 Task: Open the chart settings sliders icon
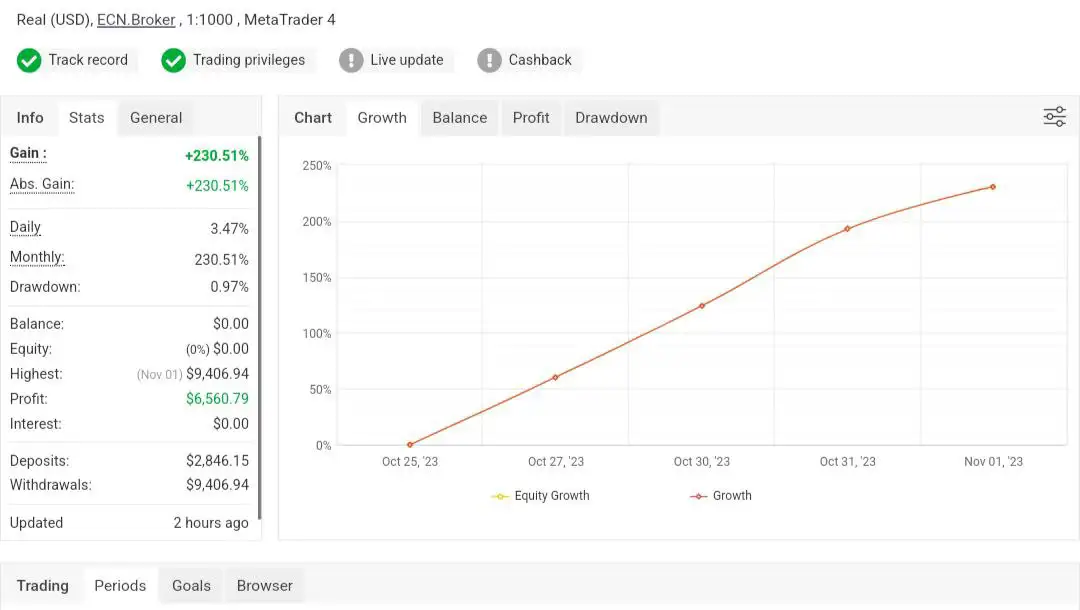tap(1054, 117)
